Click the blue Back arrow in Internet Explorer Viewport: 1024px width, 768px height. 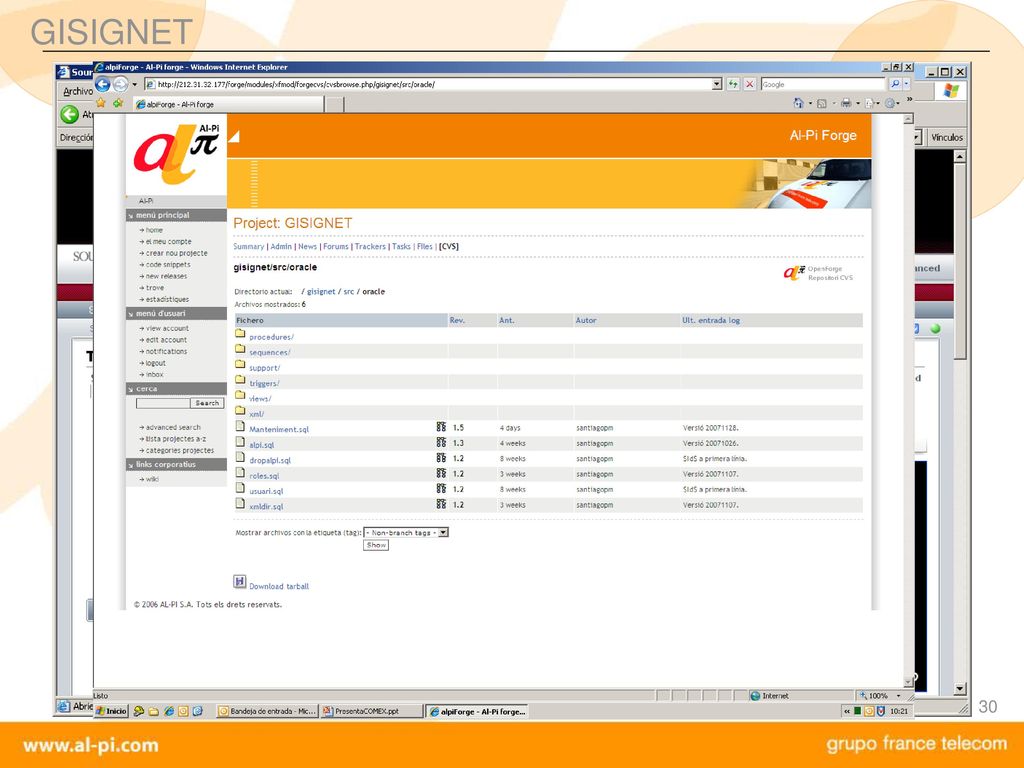pos(103,84)
